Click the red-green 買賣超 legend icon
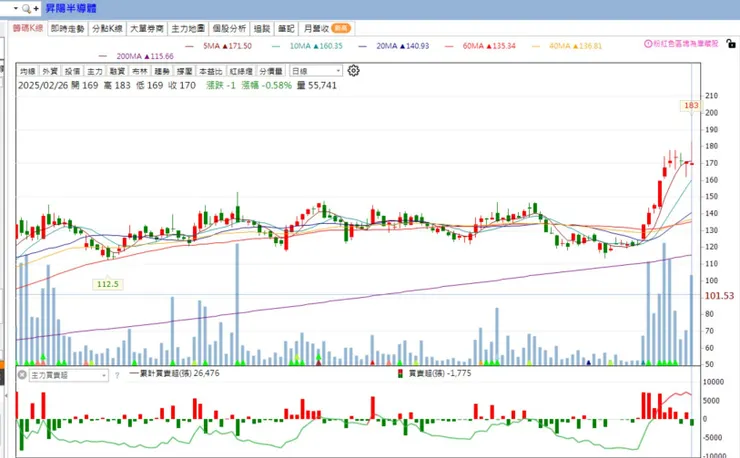Viewport: 740px width, 458px height. click(400, 373)
